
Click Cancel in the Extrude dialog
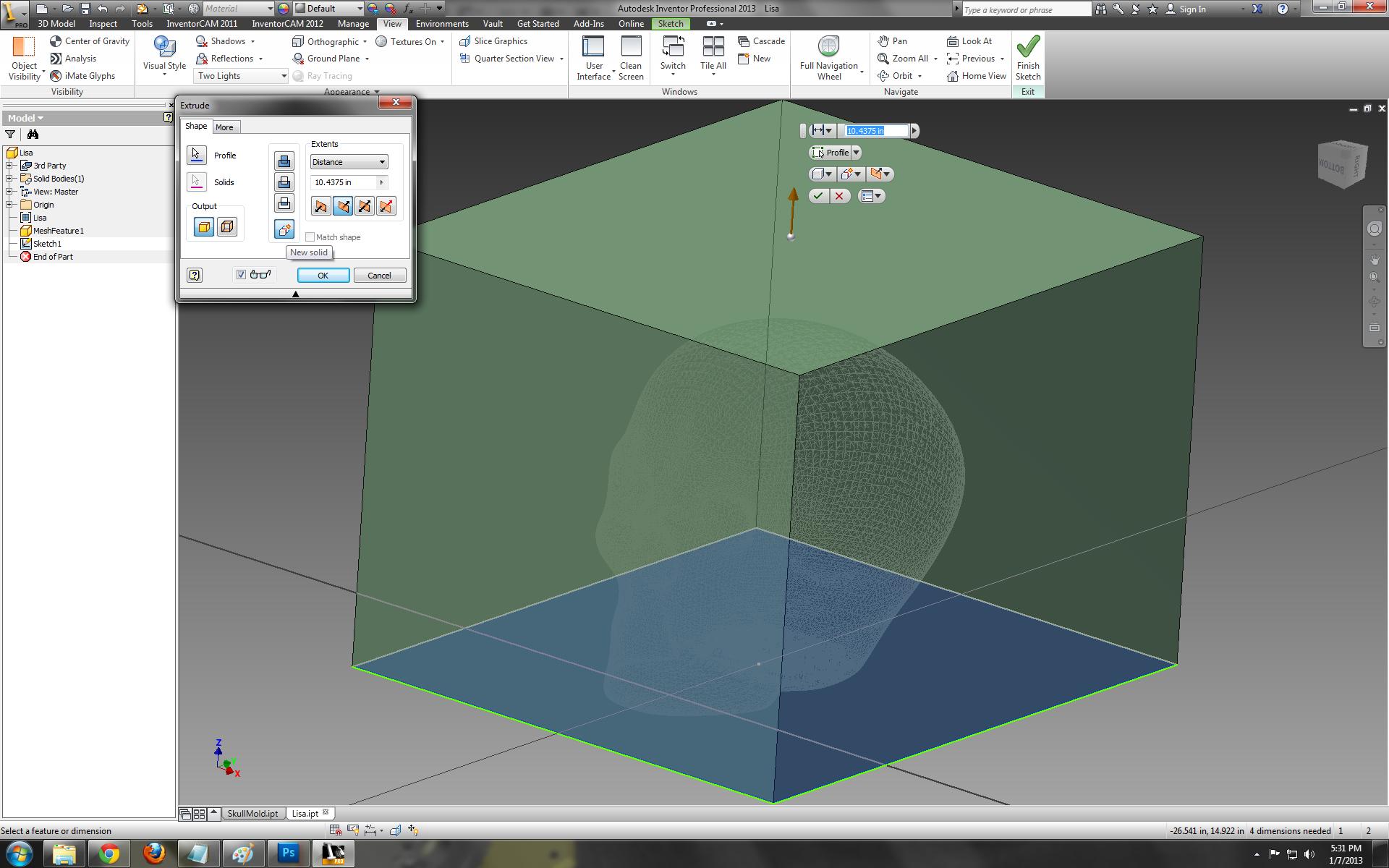click(x=379, y=276)
